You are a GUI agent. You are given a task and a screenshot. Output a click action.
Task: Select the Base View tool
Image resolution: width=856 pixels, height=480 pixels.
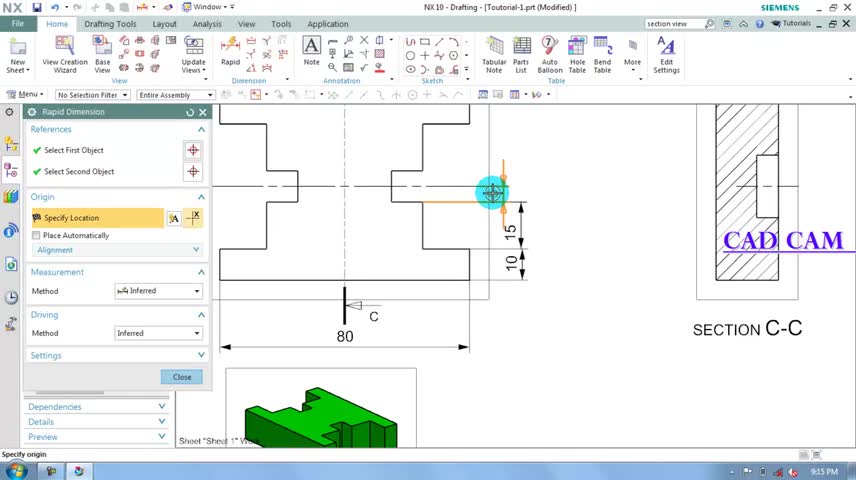pos(102,55)
